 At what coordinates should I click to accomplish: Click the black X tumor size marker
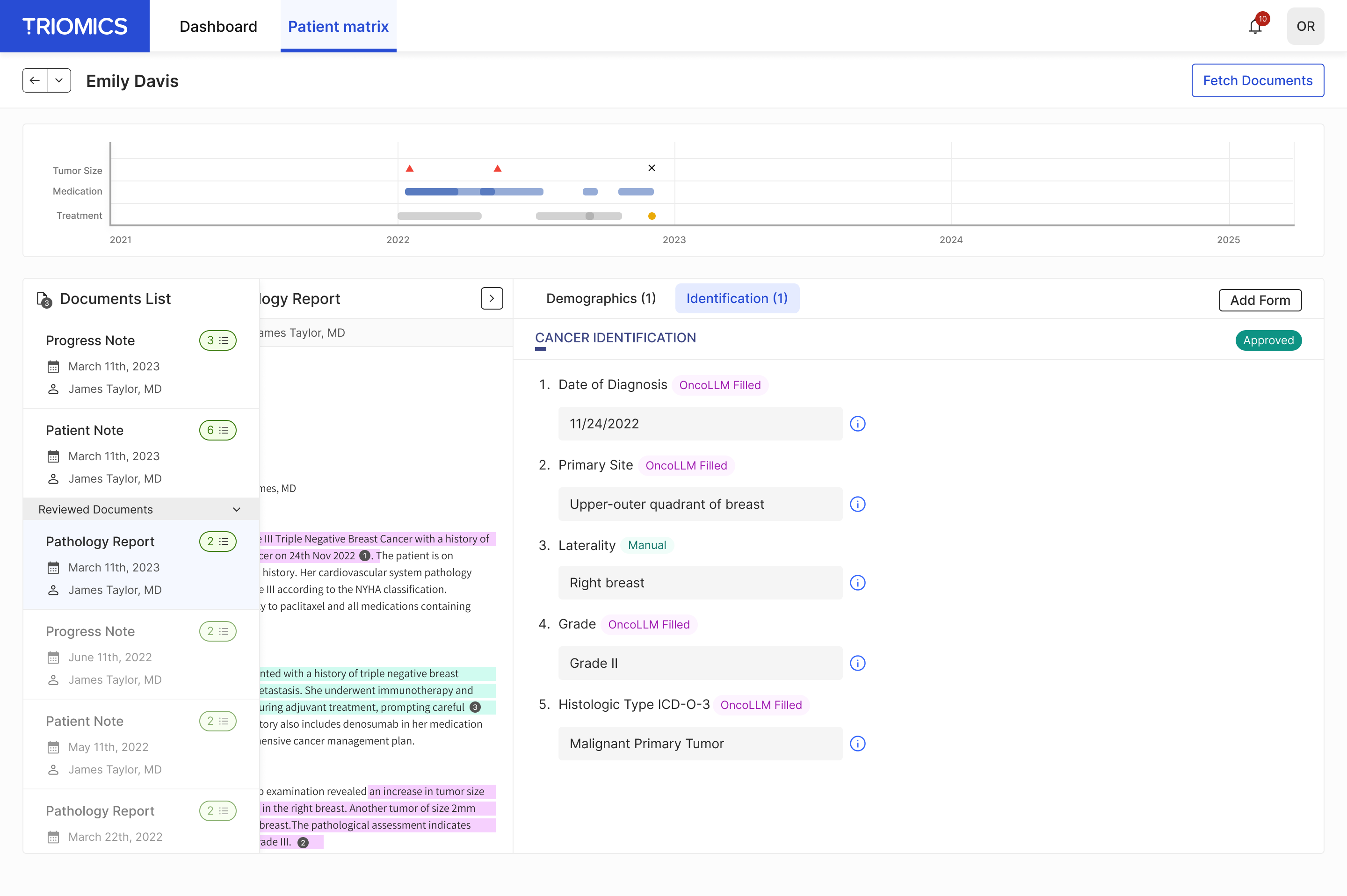652,168
